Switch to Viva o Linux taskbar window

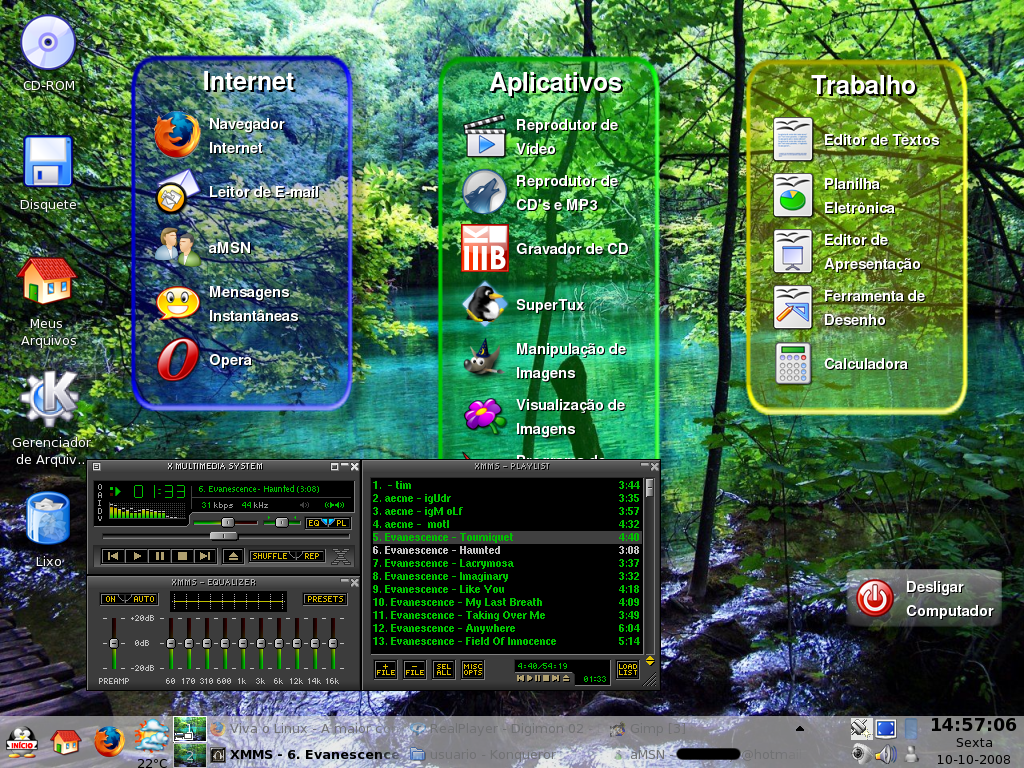(303, 728)
